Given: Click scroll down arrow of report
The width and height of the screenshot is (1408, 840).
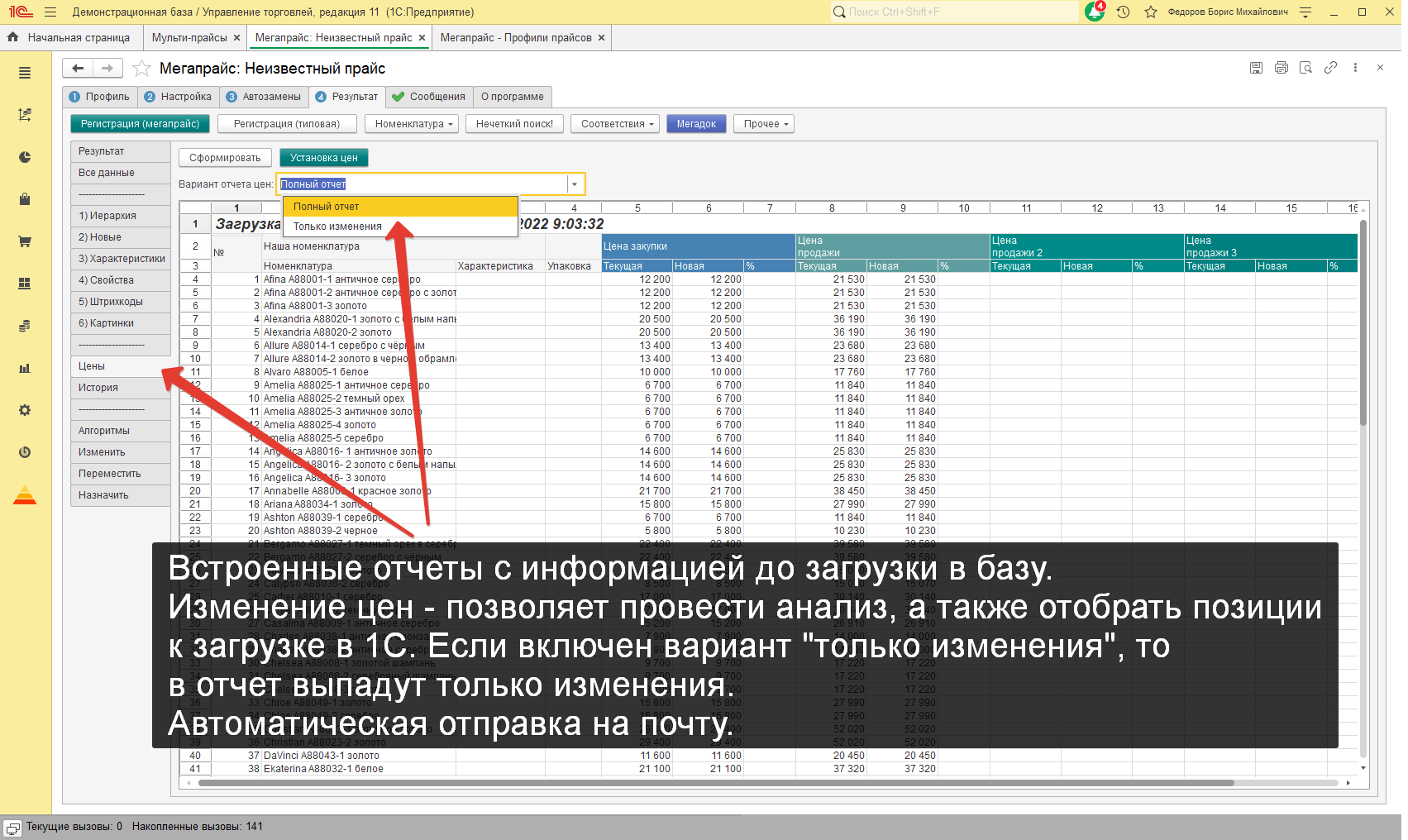Looking at the screenshot, I should [x=1363, y=768].
